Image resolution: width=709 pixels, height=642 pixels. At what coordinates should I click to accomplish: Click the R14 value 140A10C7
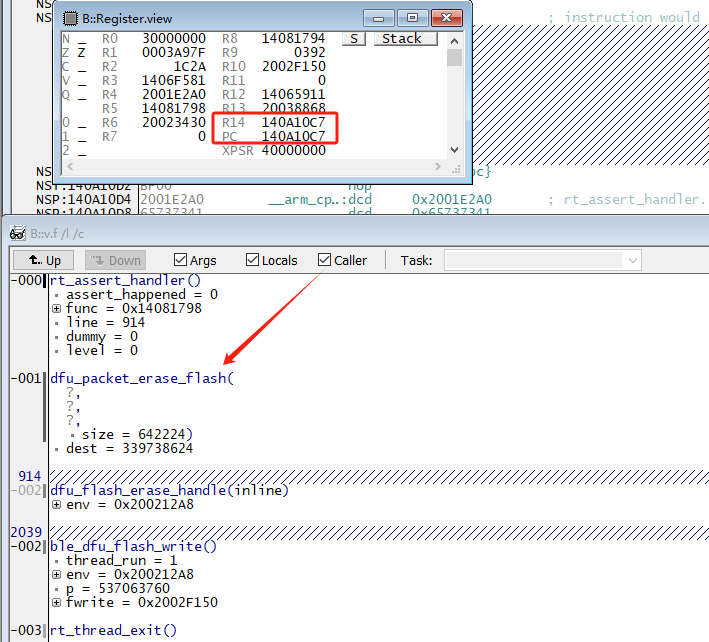[x=293, y=122]
